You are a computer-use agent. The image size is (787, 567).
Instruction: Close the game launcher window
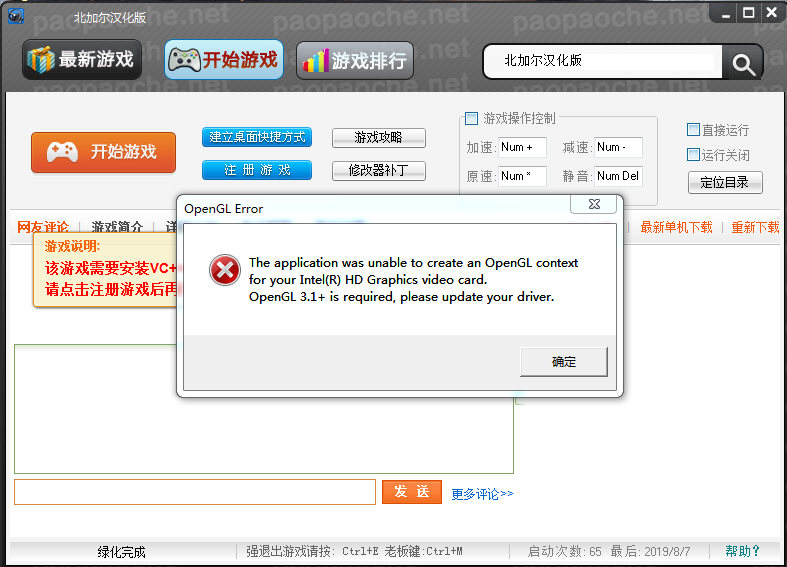tap(771, 13)
